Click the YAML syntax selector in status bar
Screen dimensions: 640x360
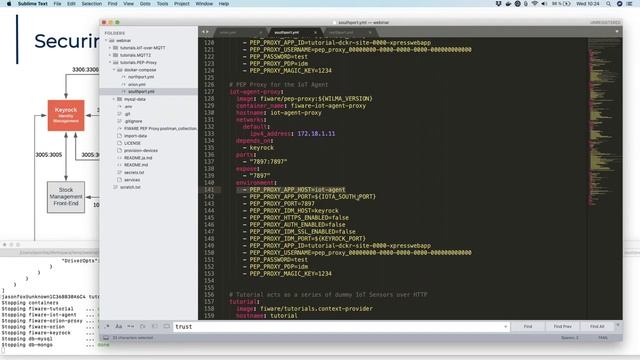tap(602, 338)
